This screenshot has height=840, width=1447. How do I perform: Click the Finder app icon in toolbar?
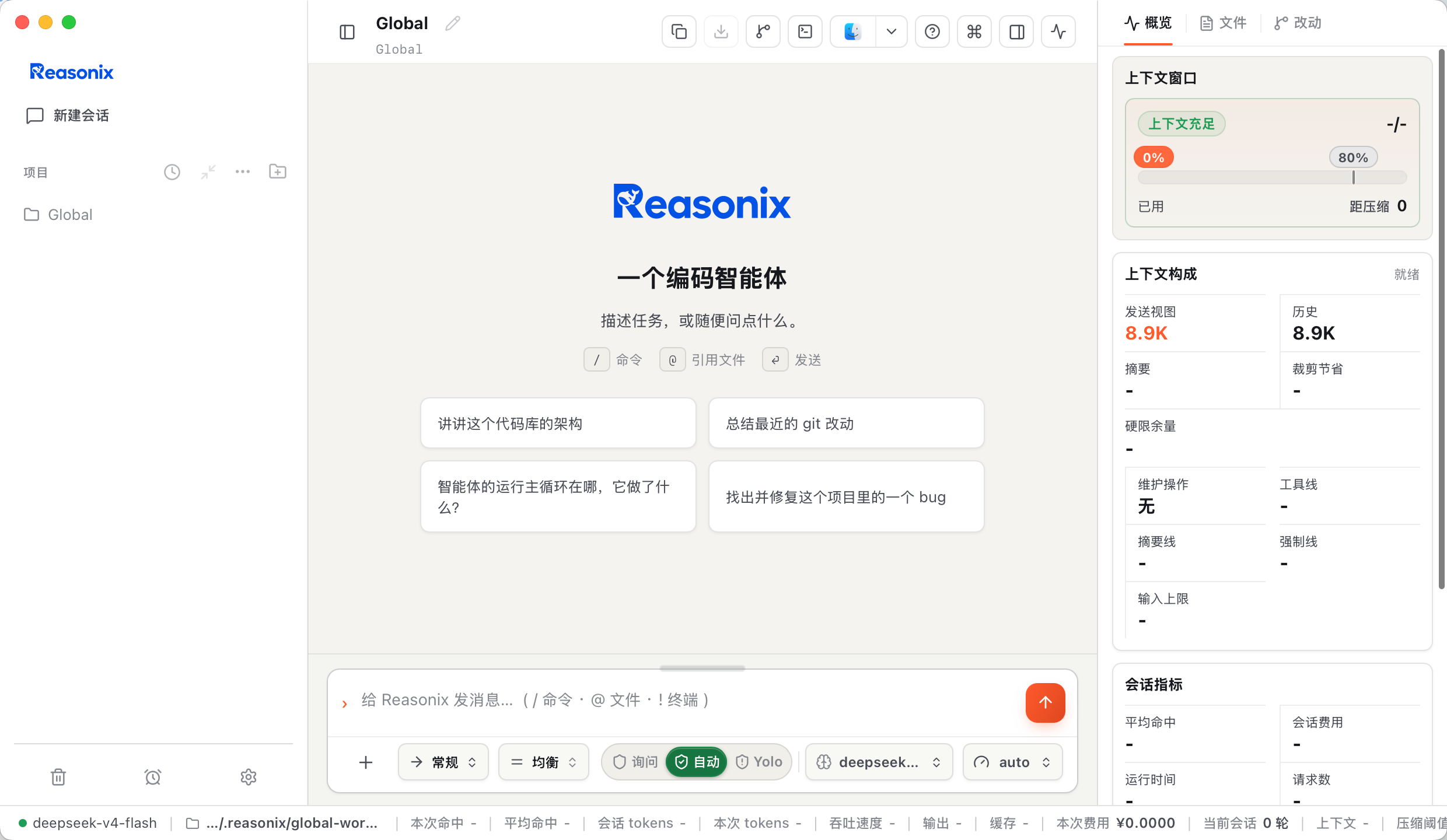point(852,32)
